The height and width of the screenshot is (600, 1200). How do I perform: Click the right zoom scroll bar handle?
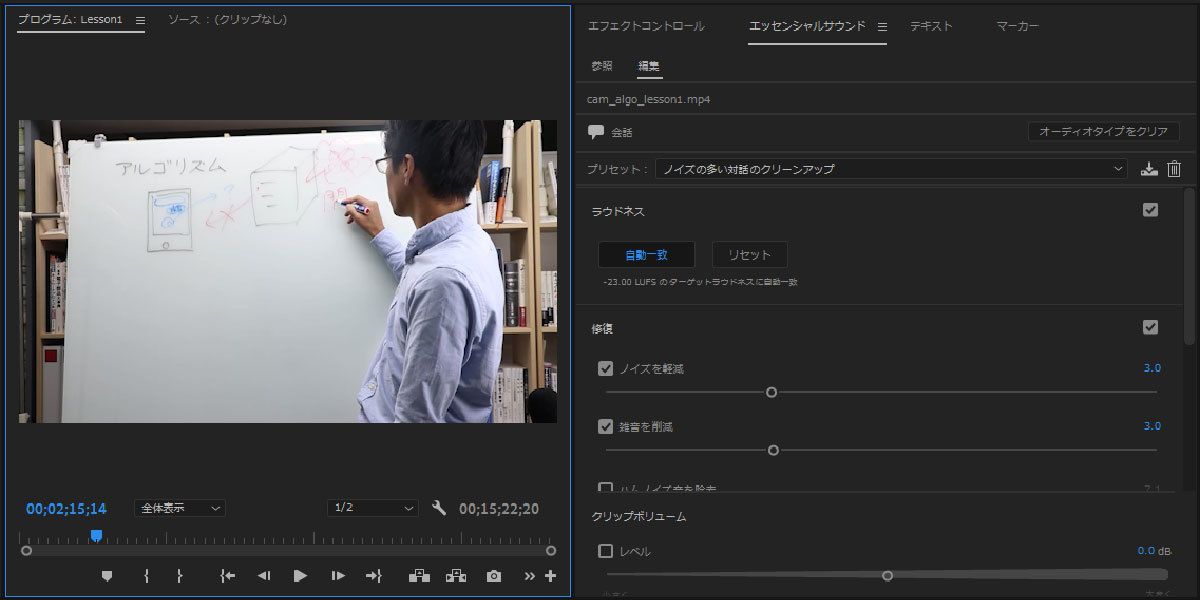pyautogui.click(x=551, y=551)
